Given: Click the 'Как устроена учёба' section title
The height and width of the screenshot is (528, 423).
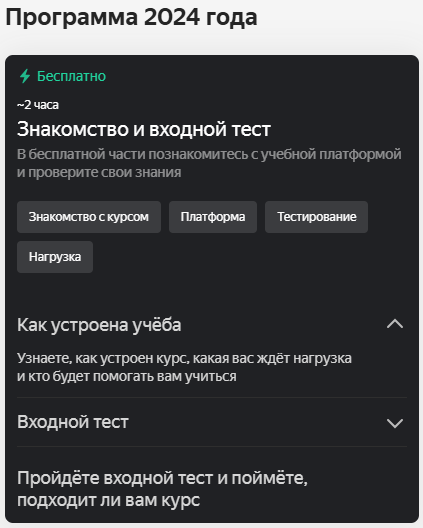Looking at the screenshot, I should click(x=99, y=325).
